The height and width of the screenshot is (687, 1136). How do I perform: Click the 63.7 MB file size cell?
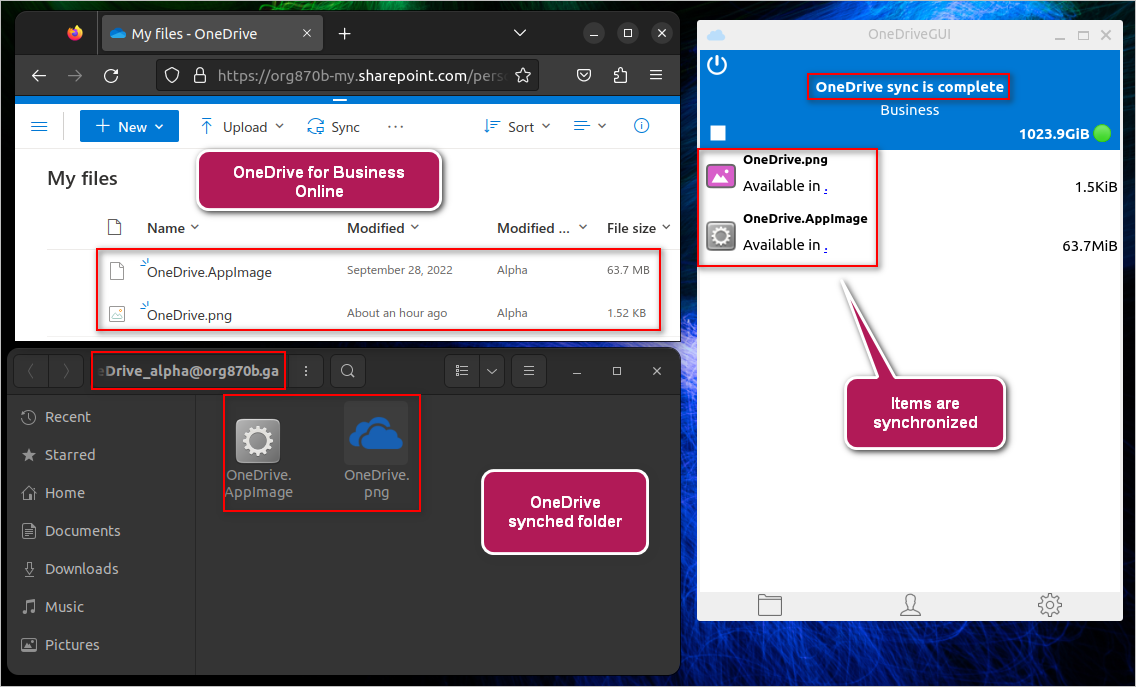coord(628,270)
